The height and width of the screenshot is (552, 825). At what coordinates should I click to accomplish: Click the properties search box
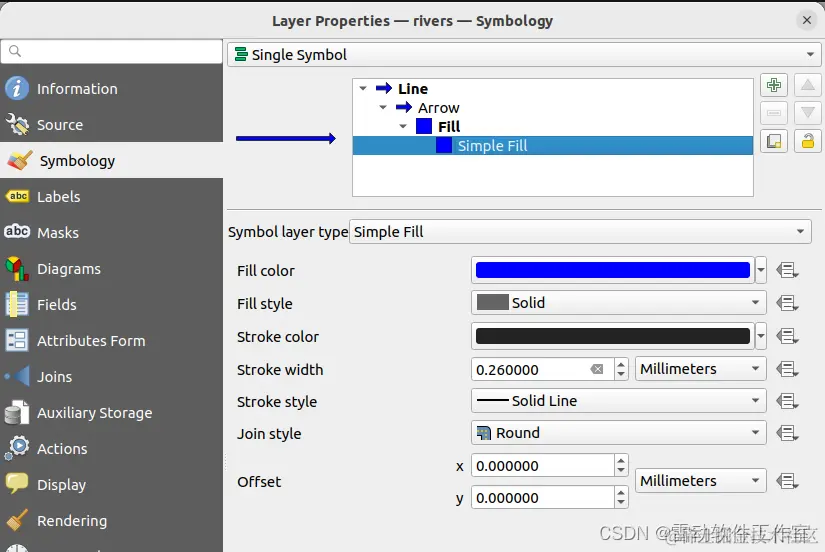pyautogui.click(x=112, y=51)
